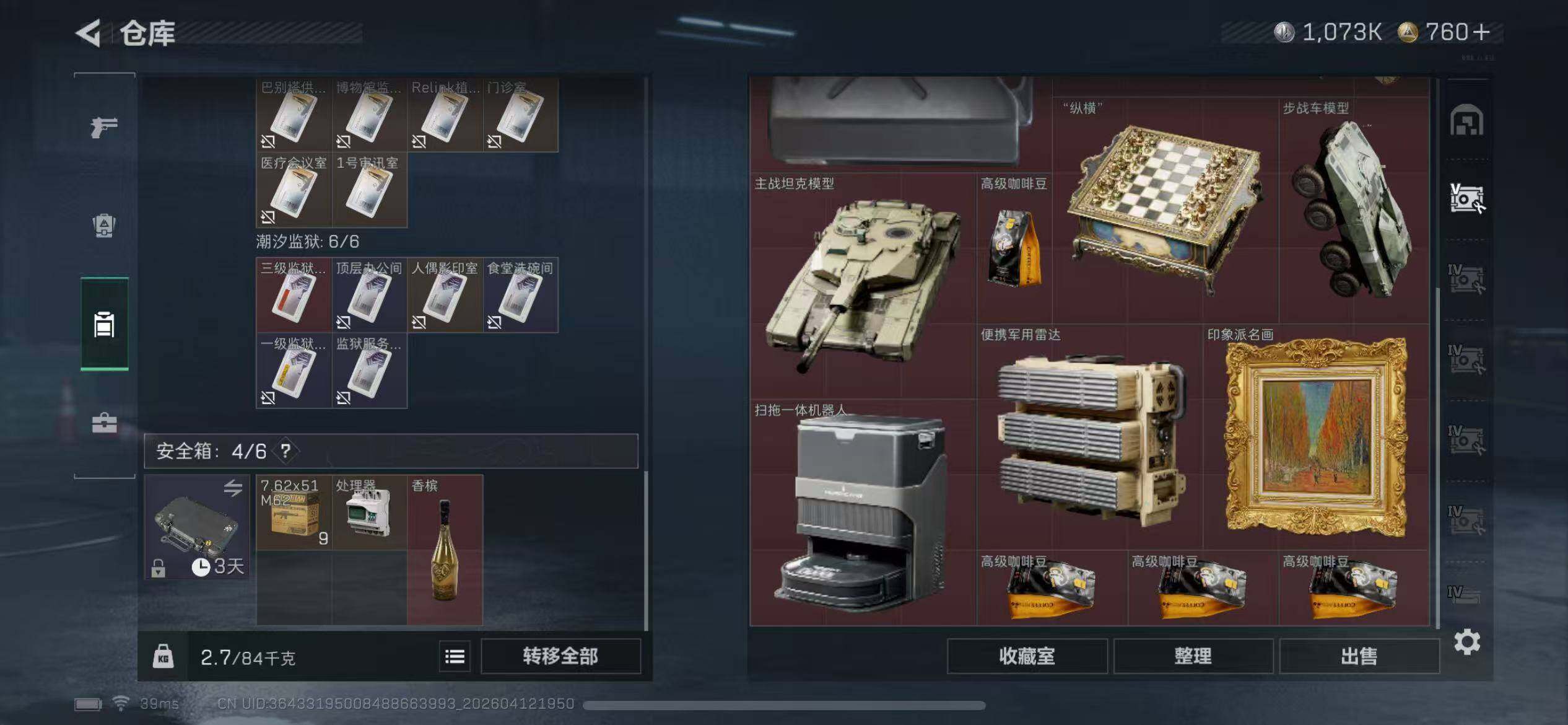Toggle the item list view icon
The height and width of the screenshot is (725, 1568).
(455, 656)
